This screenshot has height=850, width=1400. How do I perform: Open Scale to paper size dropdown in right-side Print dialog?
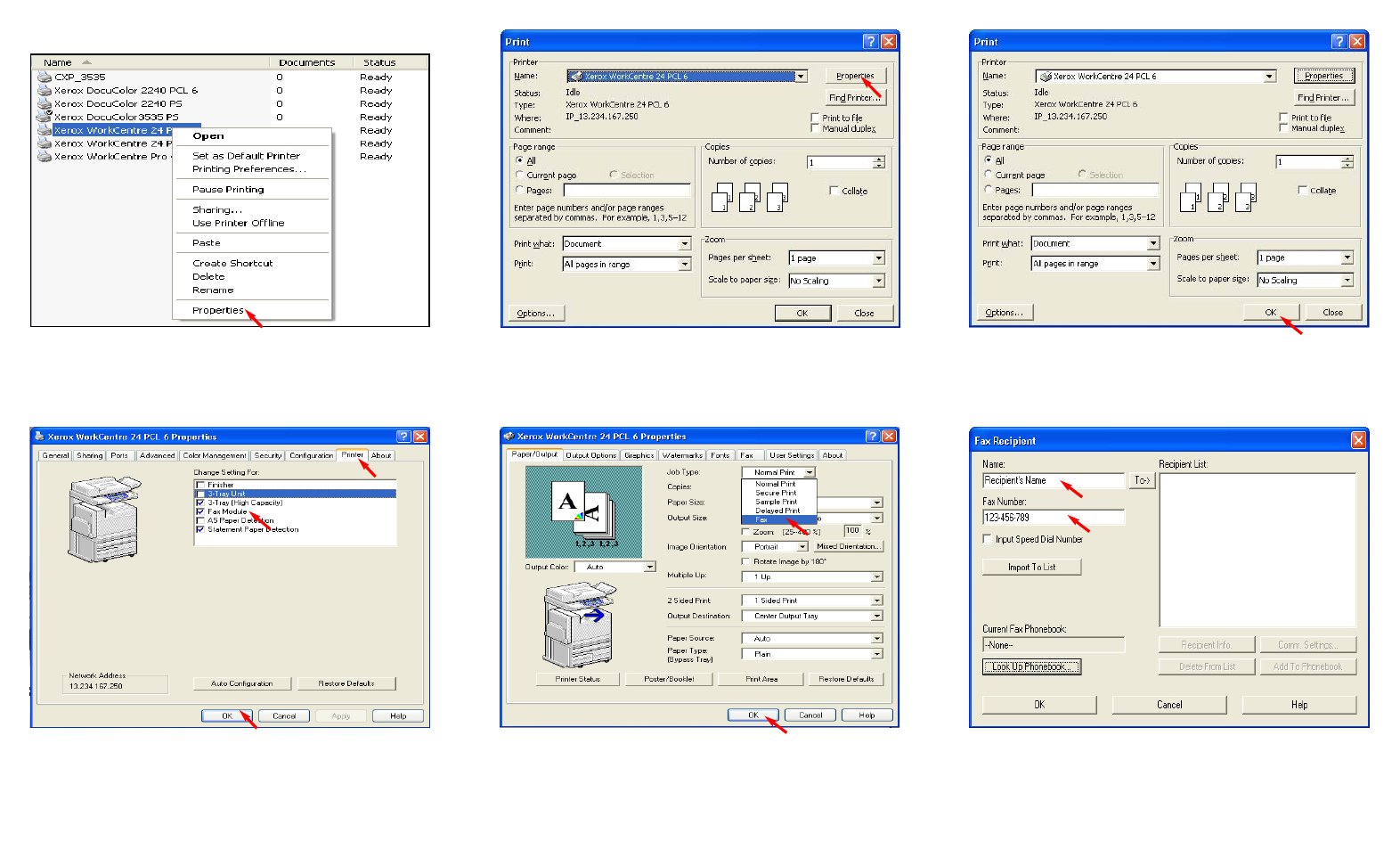click(x=1347, y=281)
